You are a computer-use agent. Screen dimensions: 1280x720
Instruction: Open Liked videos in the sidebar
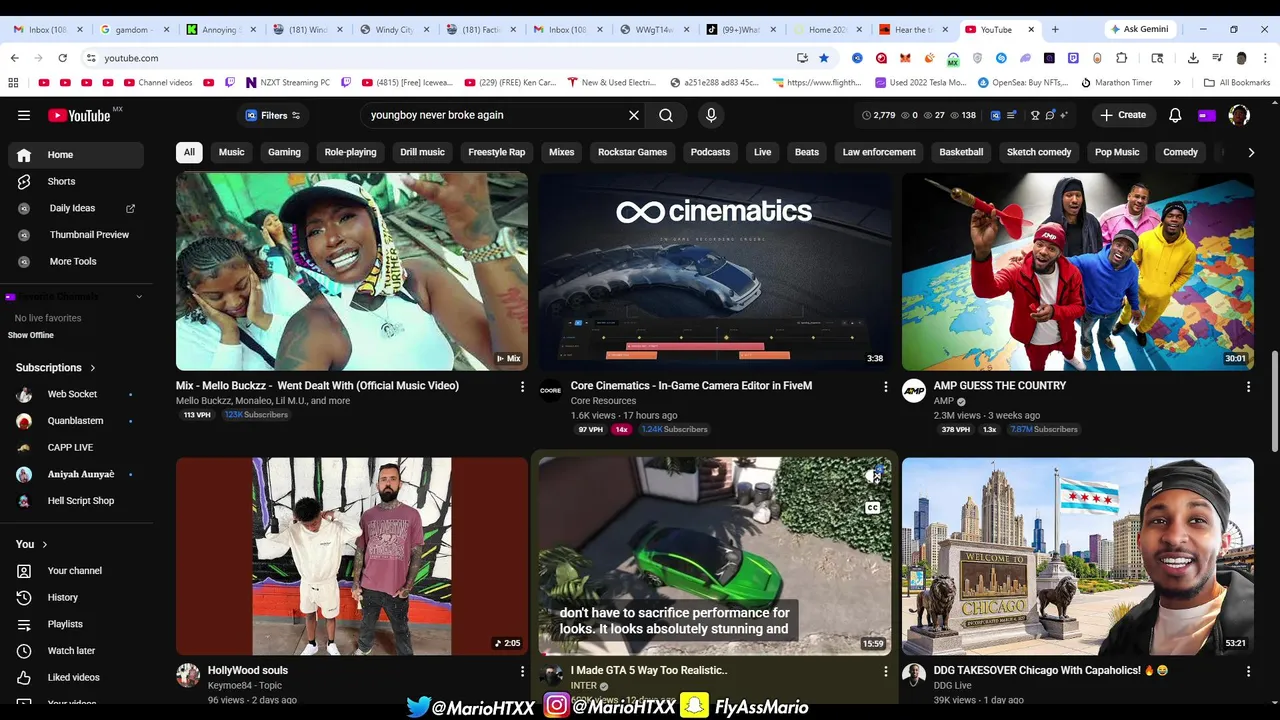coord(77,677)
